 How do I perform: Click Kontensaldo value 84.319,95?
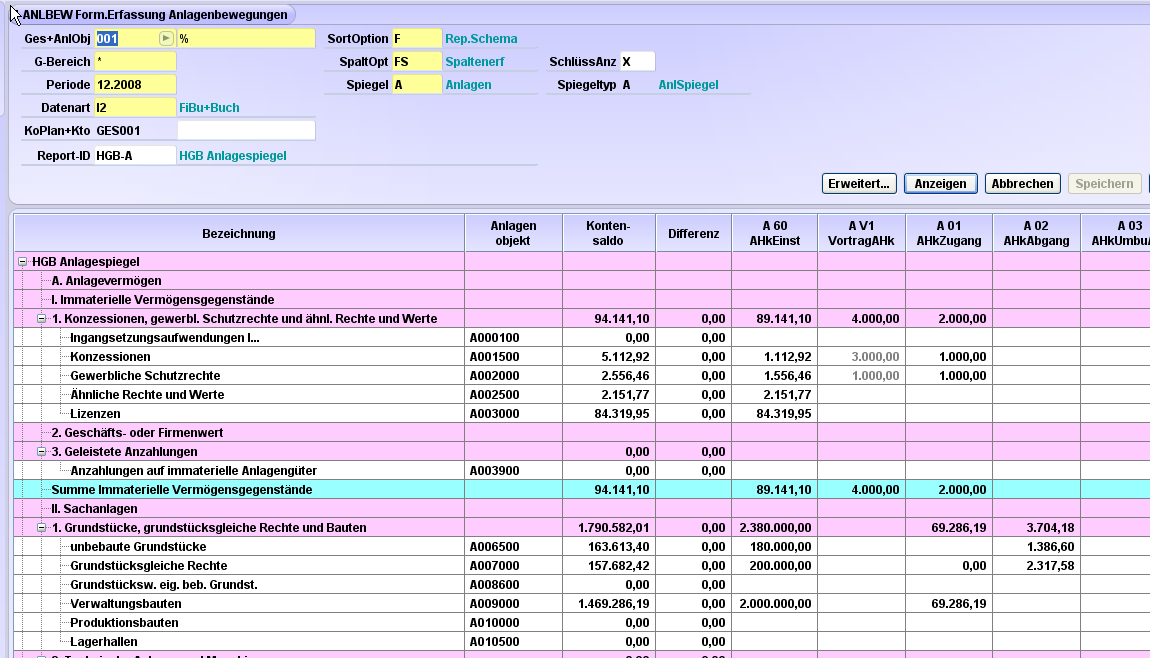click(x=622, y=414)
